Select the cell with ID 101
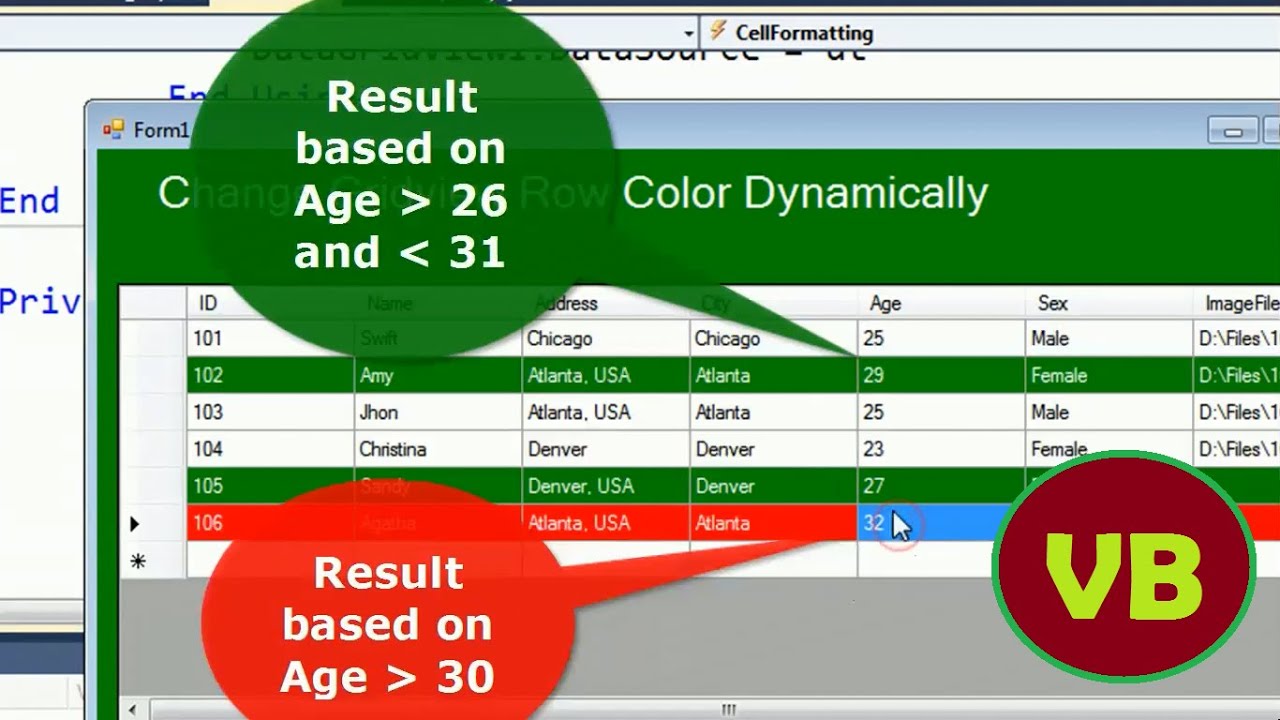 tap(270, 339)
